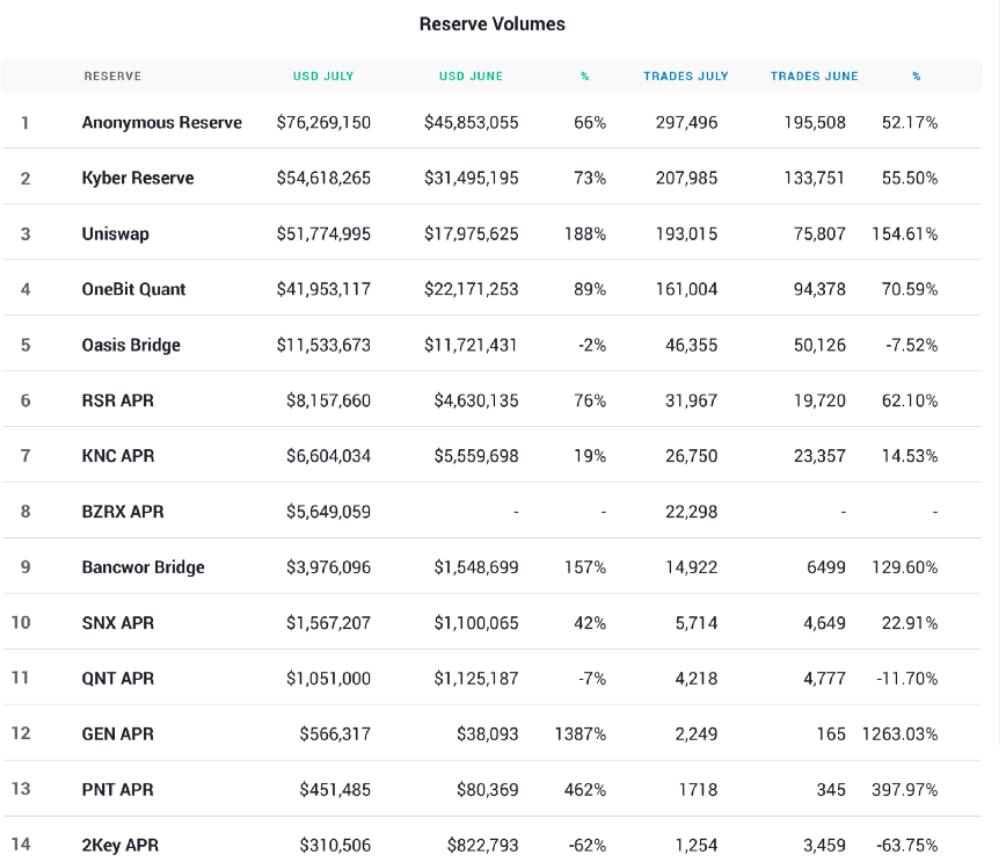Screen dimensions: 1000x865
Task: Click the "Uniswap" reserve name
Action: click(115, 234)
